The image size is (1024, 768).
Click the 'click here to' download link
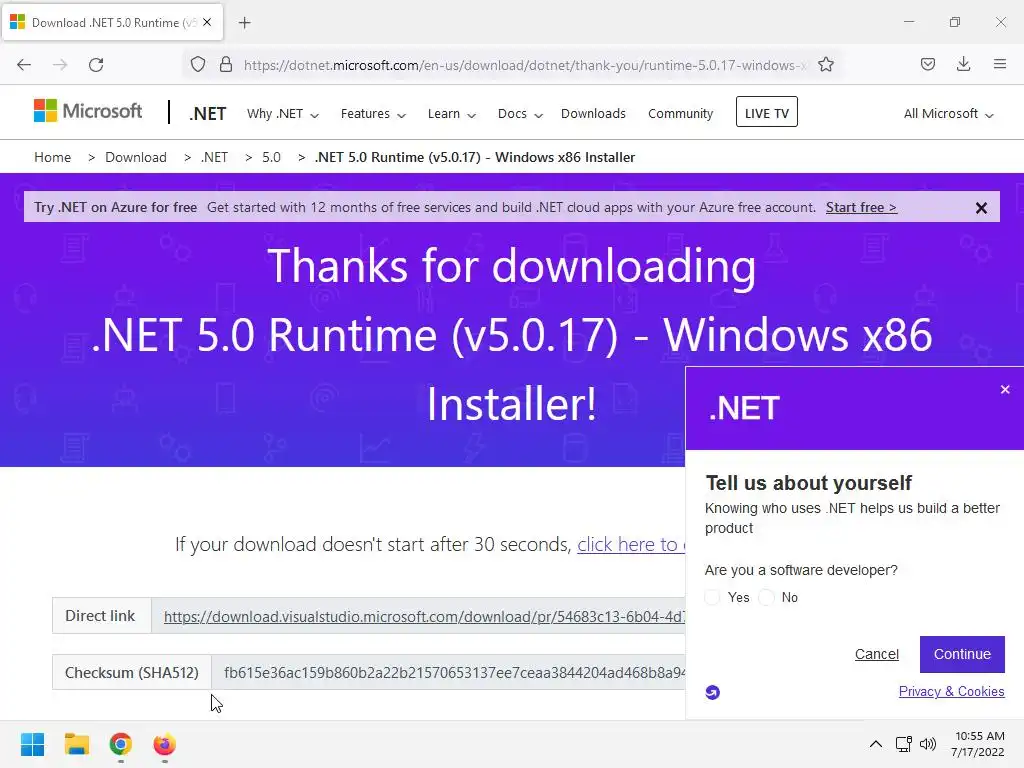click(631, 544)
